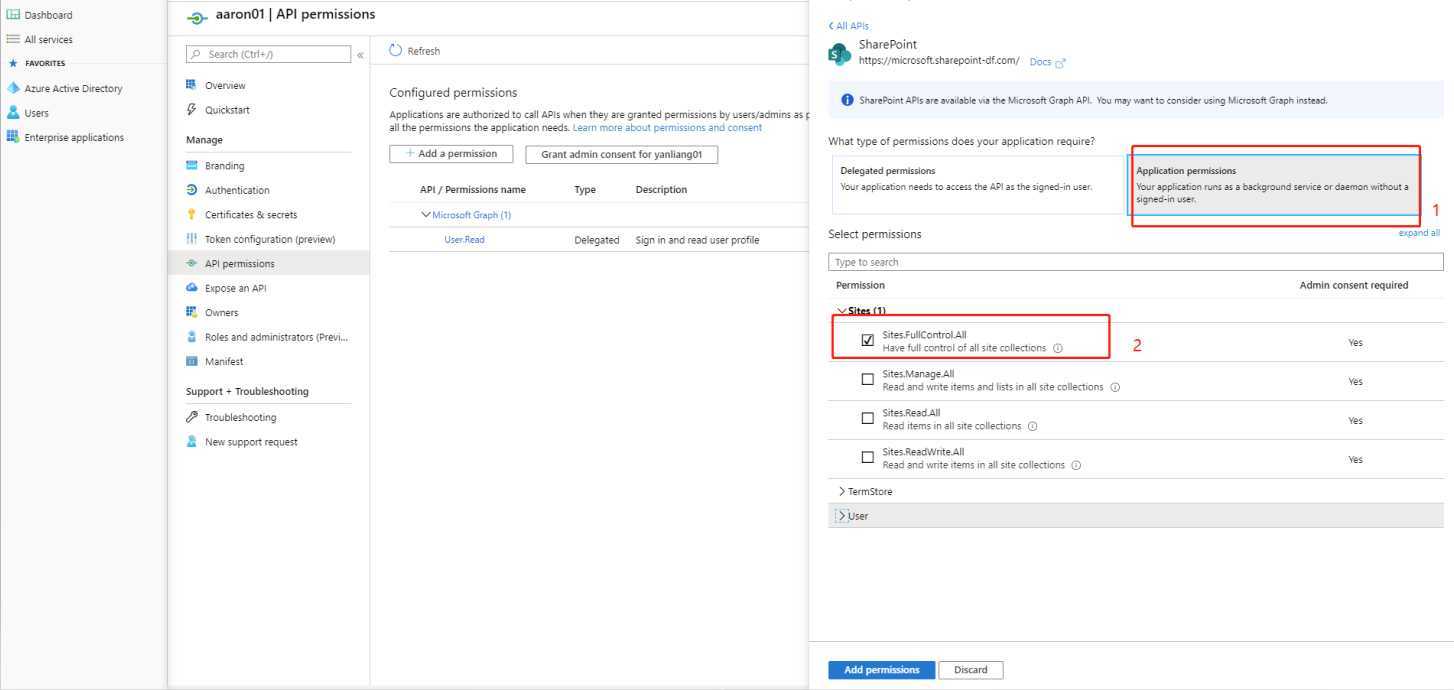Open All services in the left sidebar
The width and height of the screenshot is (1454, 690).
(48, 40)
